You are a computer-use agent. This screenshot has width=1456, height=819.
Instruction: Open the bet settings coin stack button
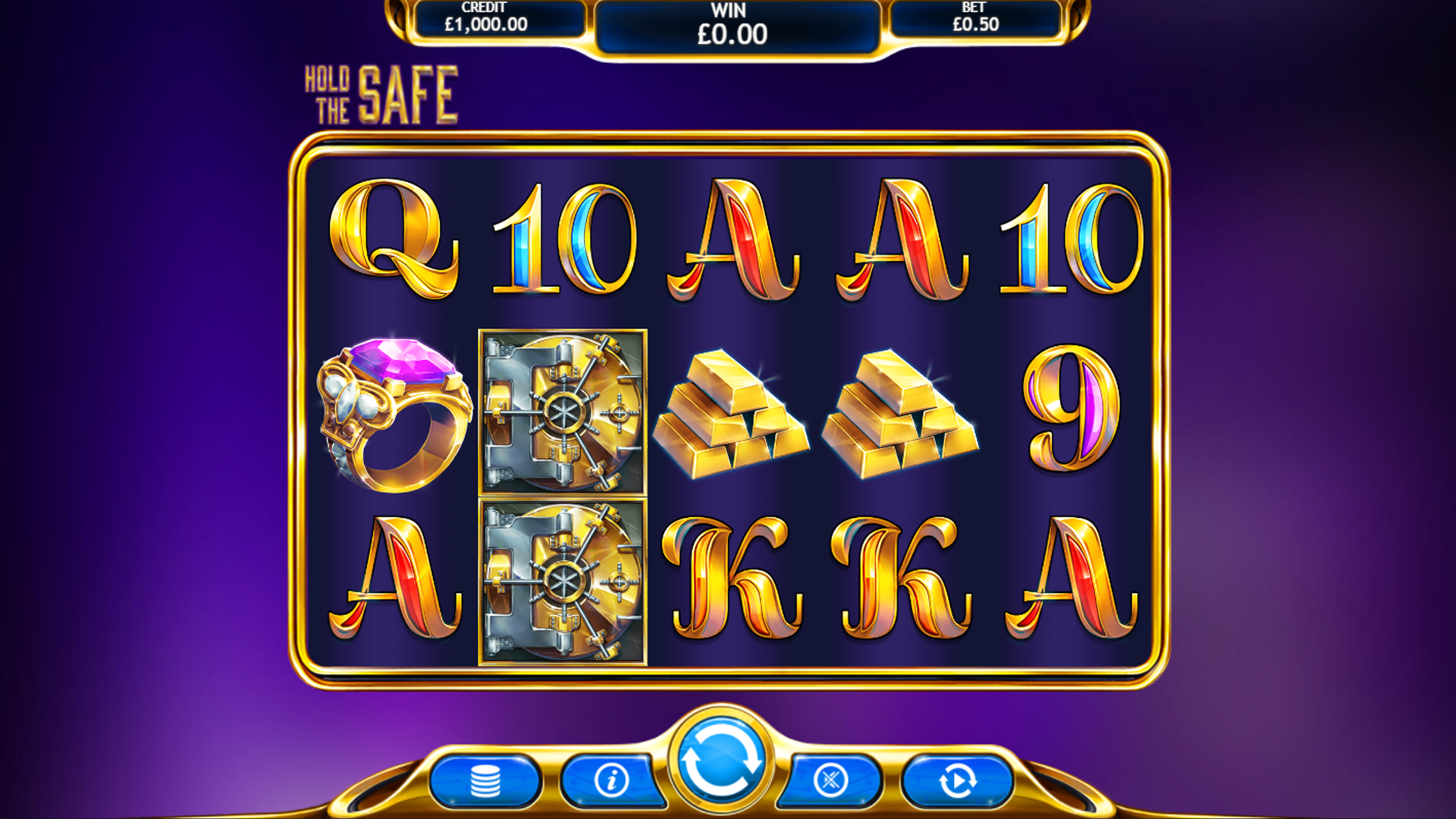point(485,780)
